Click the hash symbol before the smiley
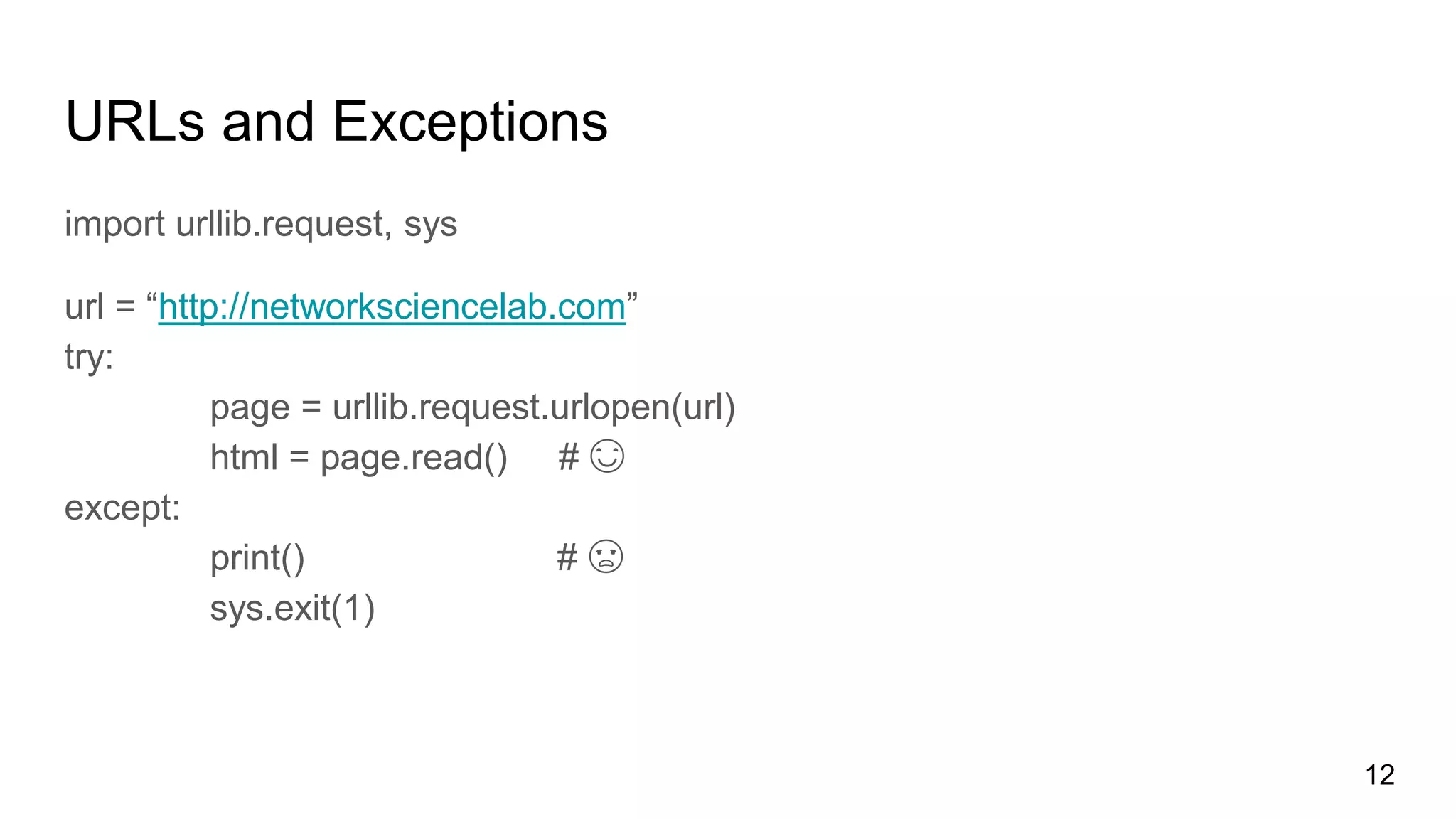 568,457
